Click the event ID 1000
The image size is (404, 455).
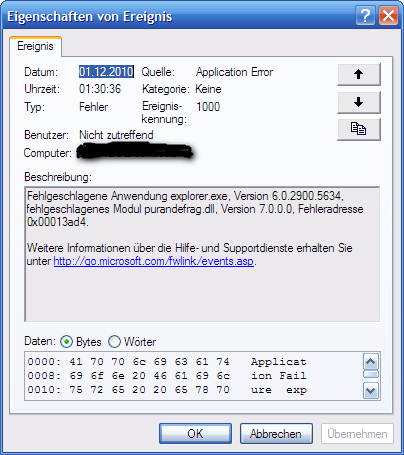tap(208, 107)
